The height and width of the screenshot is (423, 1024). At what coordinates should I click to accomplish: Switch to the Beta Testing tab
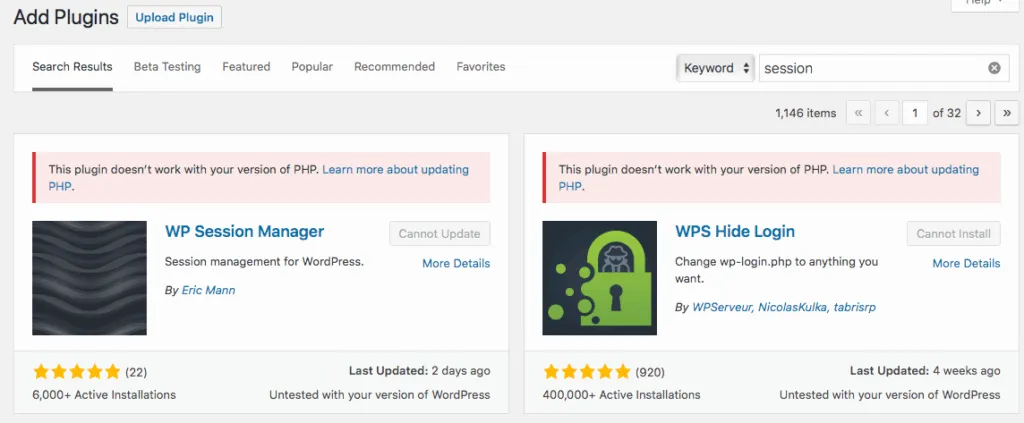point(167,67)
